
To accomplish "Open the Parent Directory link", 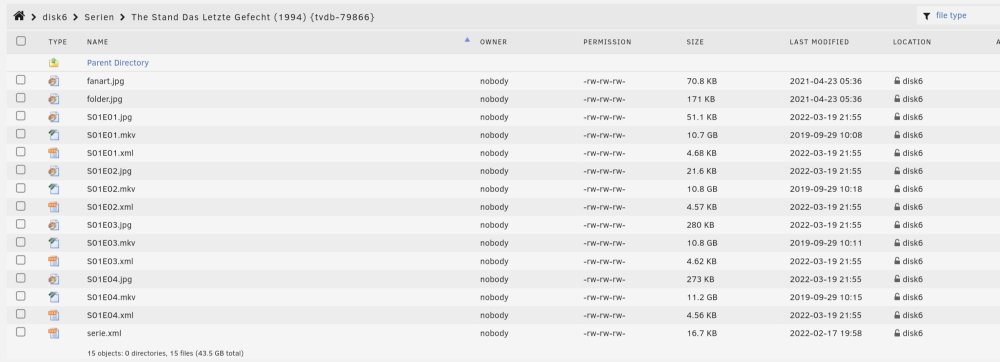I will [x=118, y=62].
